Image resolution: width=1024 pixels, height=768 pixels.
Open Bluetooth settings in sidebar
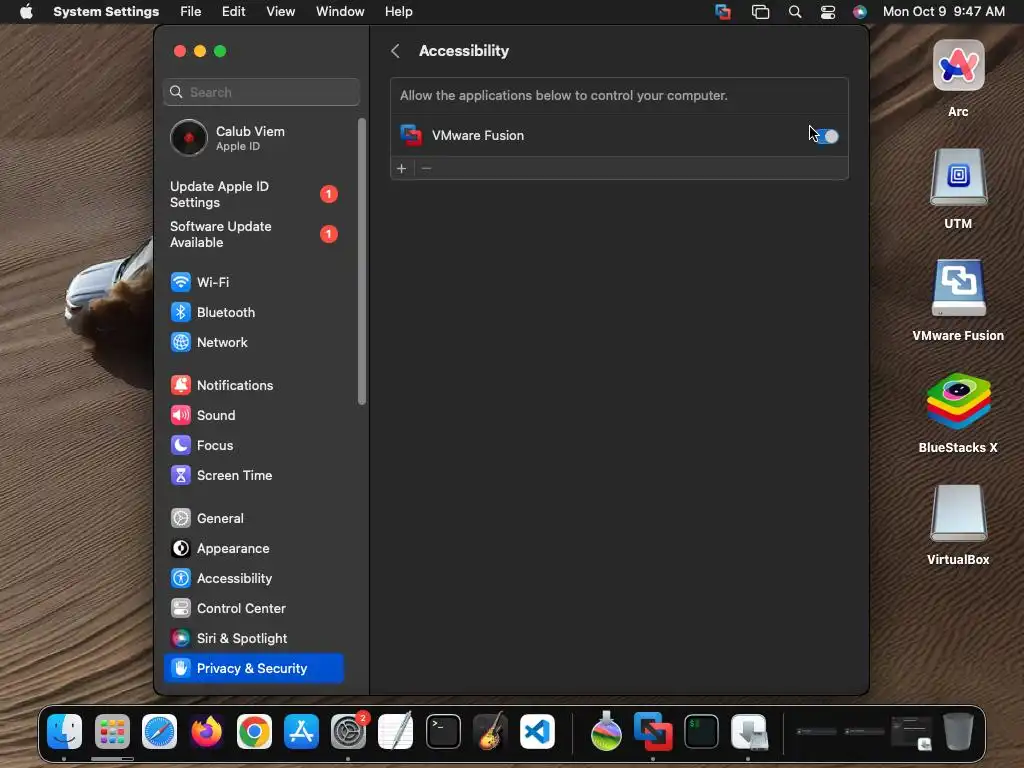click(x=254, y=312)
